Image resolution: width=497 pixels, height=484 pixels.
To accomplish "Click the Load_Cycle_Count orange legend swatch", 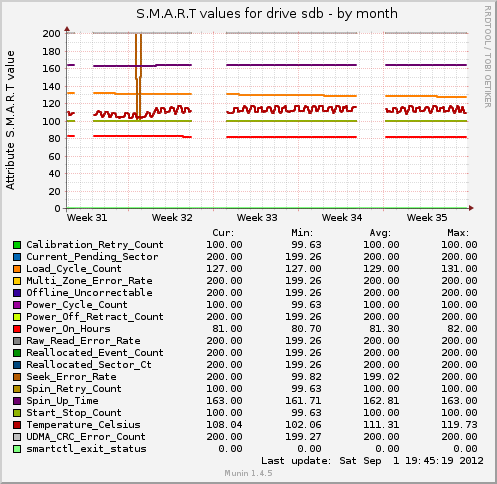I will (17, 269).
